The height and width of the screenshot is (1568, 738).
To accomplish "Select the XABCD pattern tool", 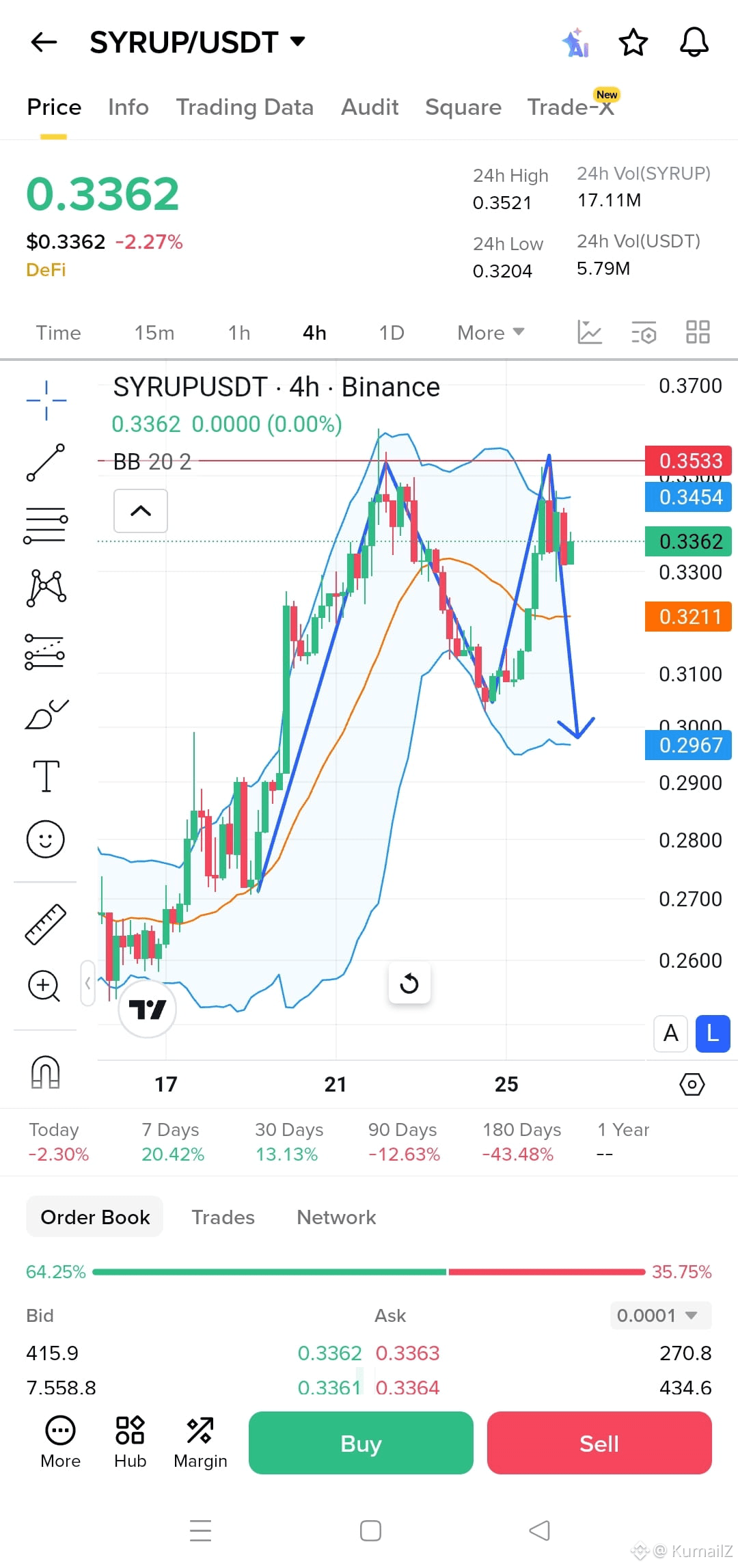I will [x=46, y=588].
